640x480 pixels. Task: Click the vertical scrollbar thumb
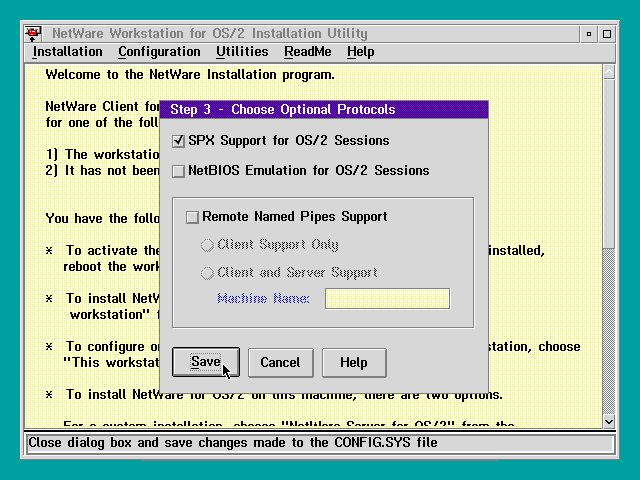[609, 164]
